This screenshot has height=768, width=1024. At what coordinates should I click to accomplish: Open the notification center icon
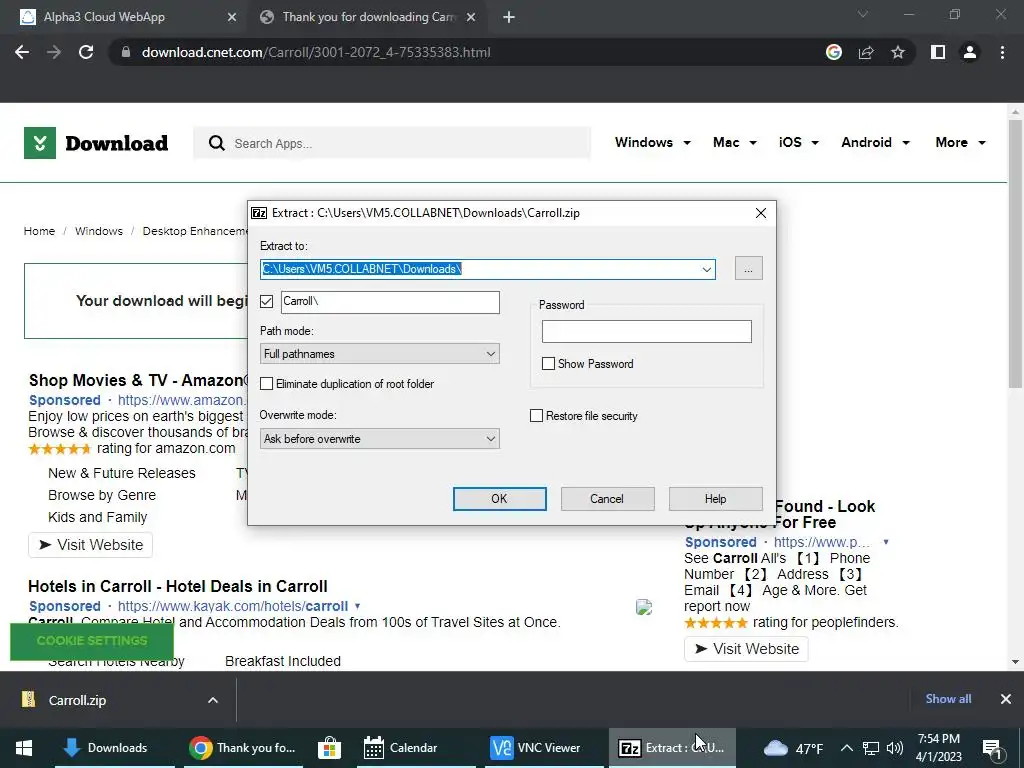click(991, 749)
